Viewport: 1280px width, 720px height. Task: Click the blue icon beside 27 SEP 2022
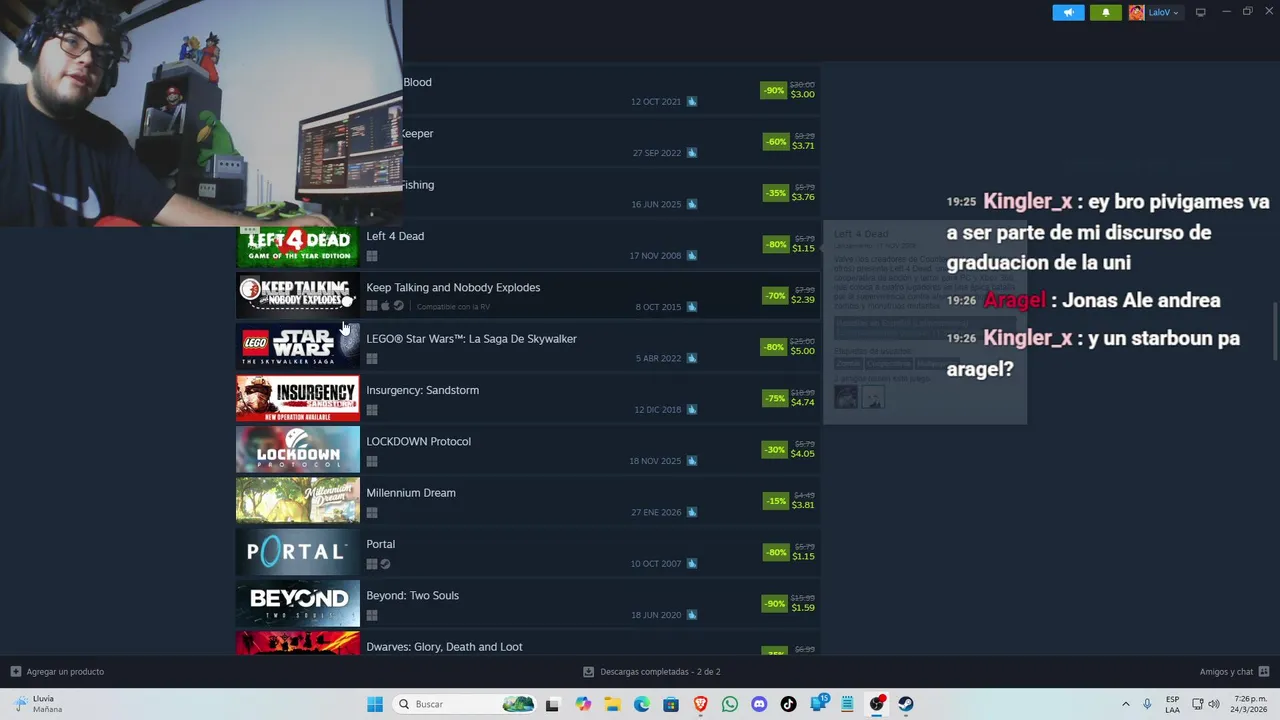click(692, 153)
